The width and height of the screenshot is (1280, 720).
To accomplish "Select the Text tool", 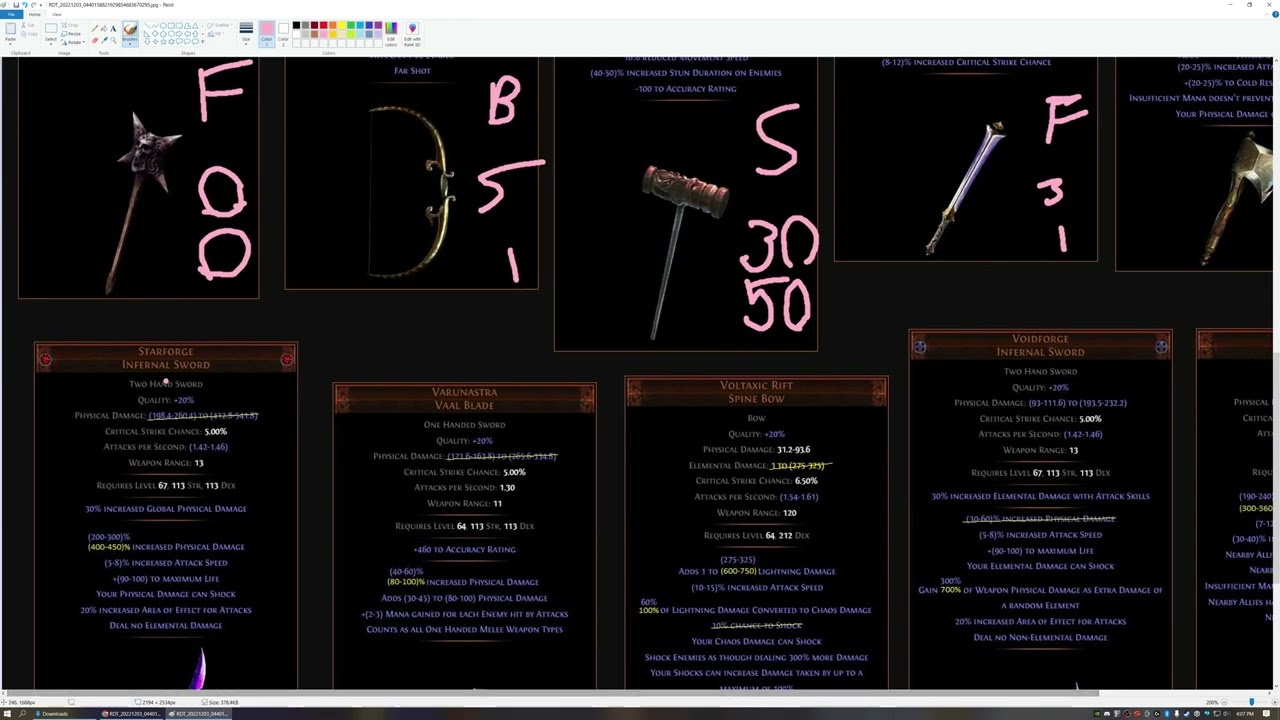I will coord(113,28).
